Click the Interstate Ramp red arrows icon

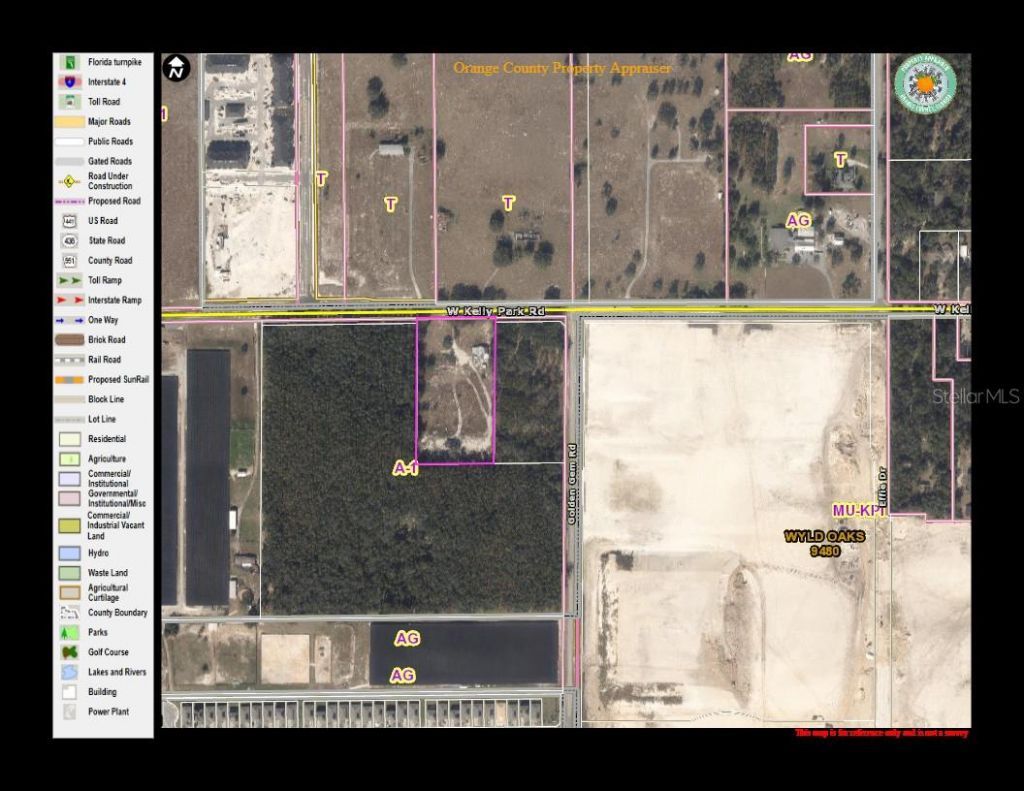coord(68,300)
